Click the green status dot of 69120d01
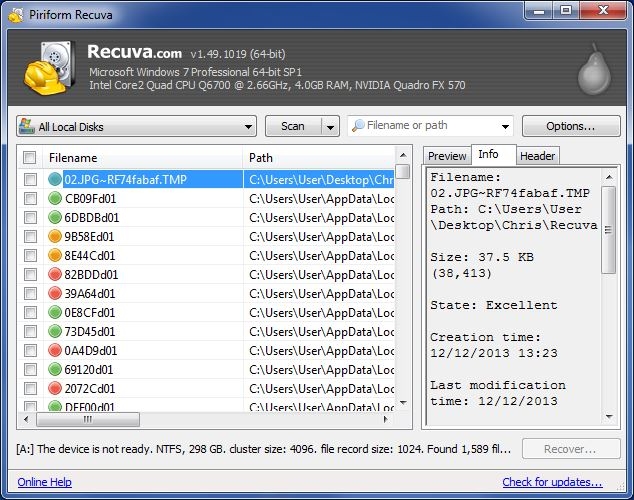Viewport: 634px width, 500px height. [55, 369]
